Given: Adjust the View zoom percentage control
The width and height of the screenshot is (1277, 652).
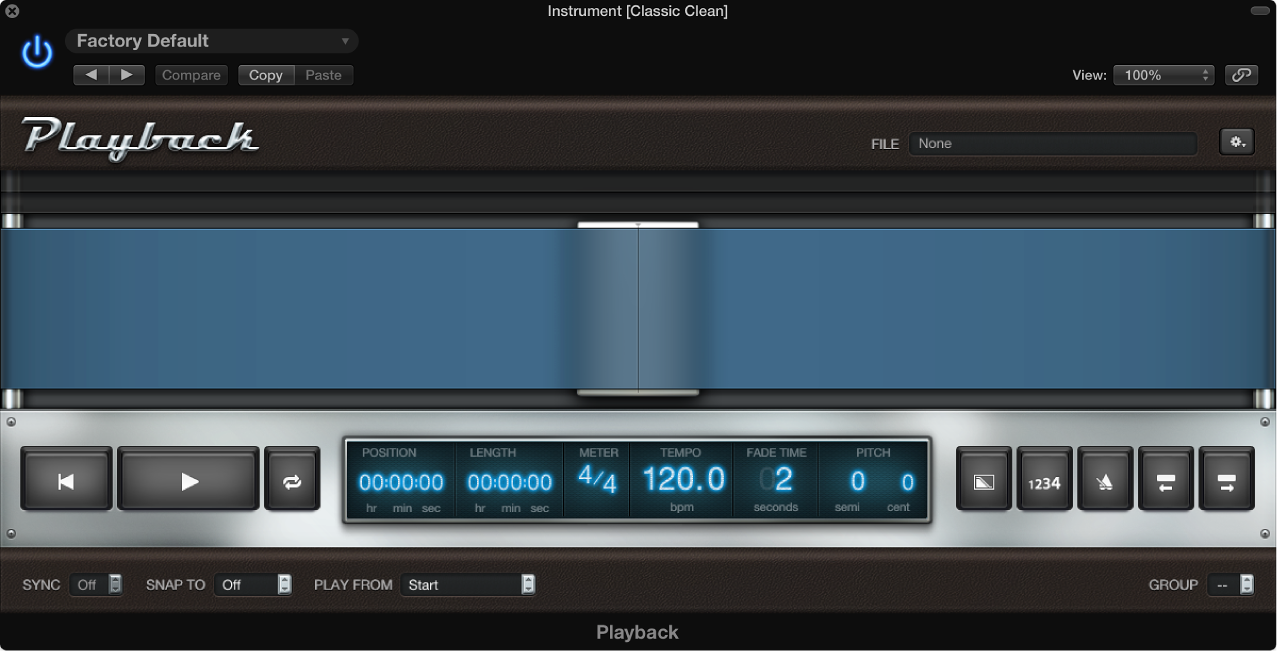Looking at the screenshot, I should coord(1163,74).
